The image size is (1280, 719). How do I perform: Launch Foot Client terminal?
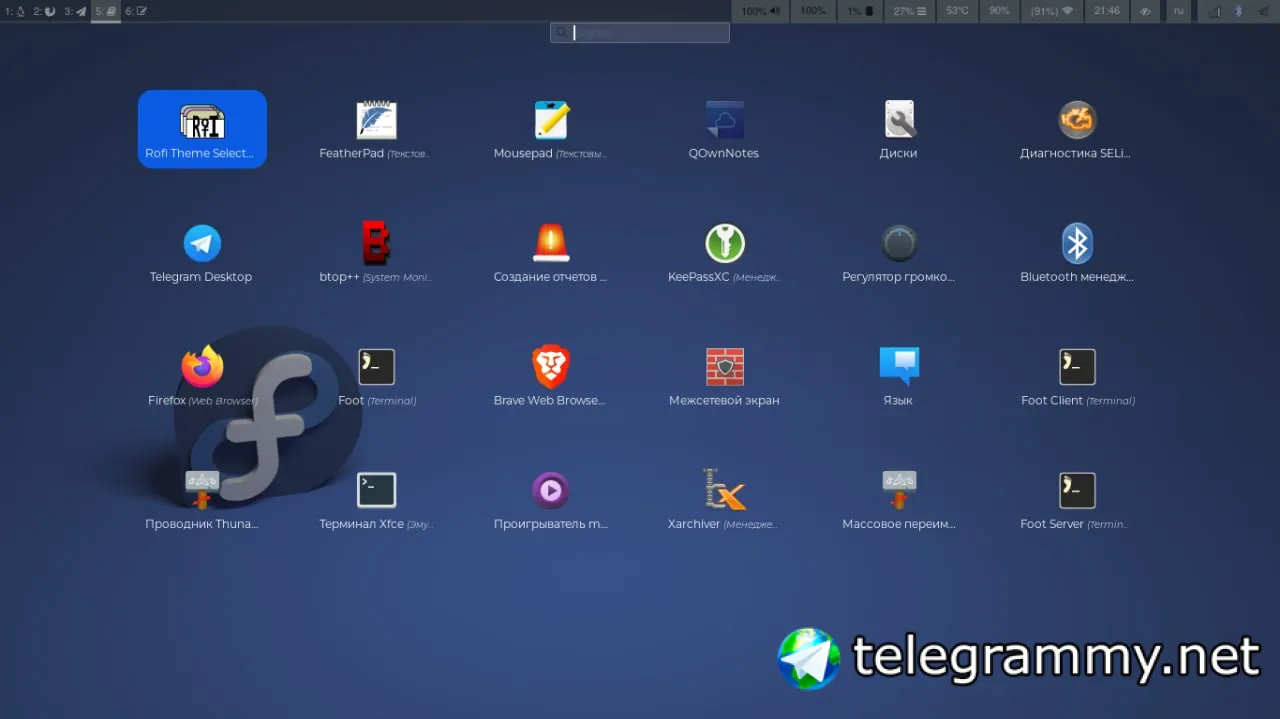pos(1076,377)
